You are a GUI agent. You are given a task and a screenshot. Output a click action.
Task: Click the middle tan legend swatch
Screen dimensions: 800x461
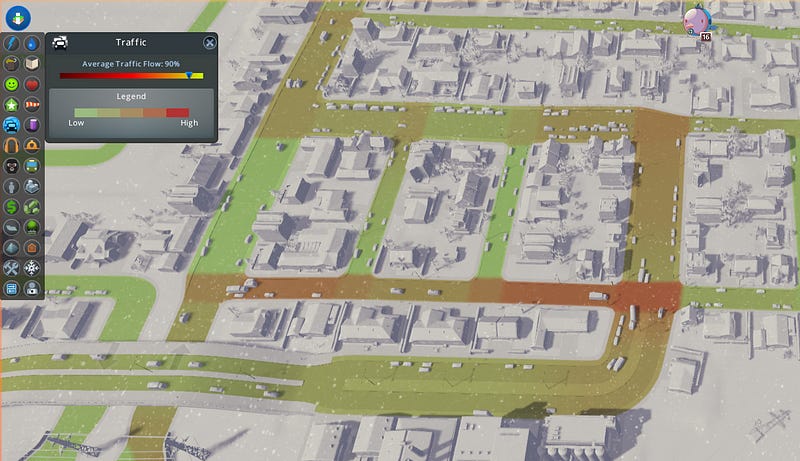click(x=132, y=113)
